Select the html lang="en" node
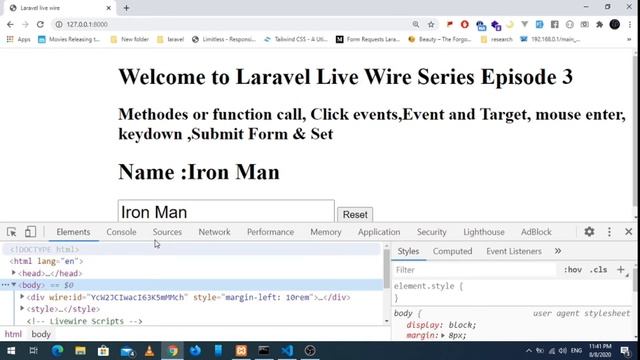 [46, 261]
